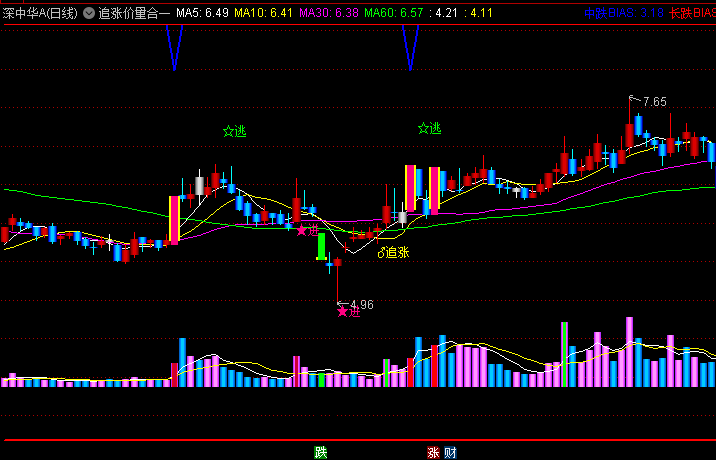Viewport: 716px width, 460px height.
Task: Click the first blue V-shaped marker at top
Action: pos(175,48)
